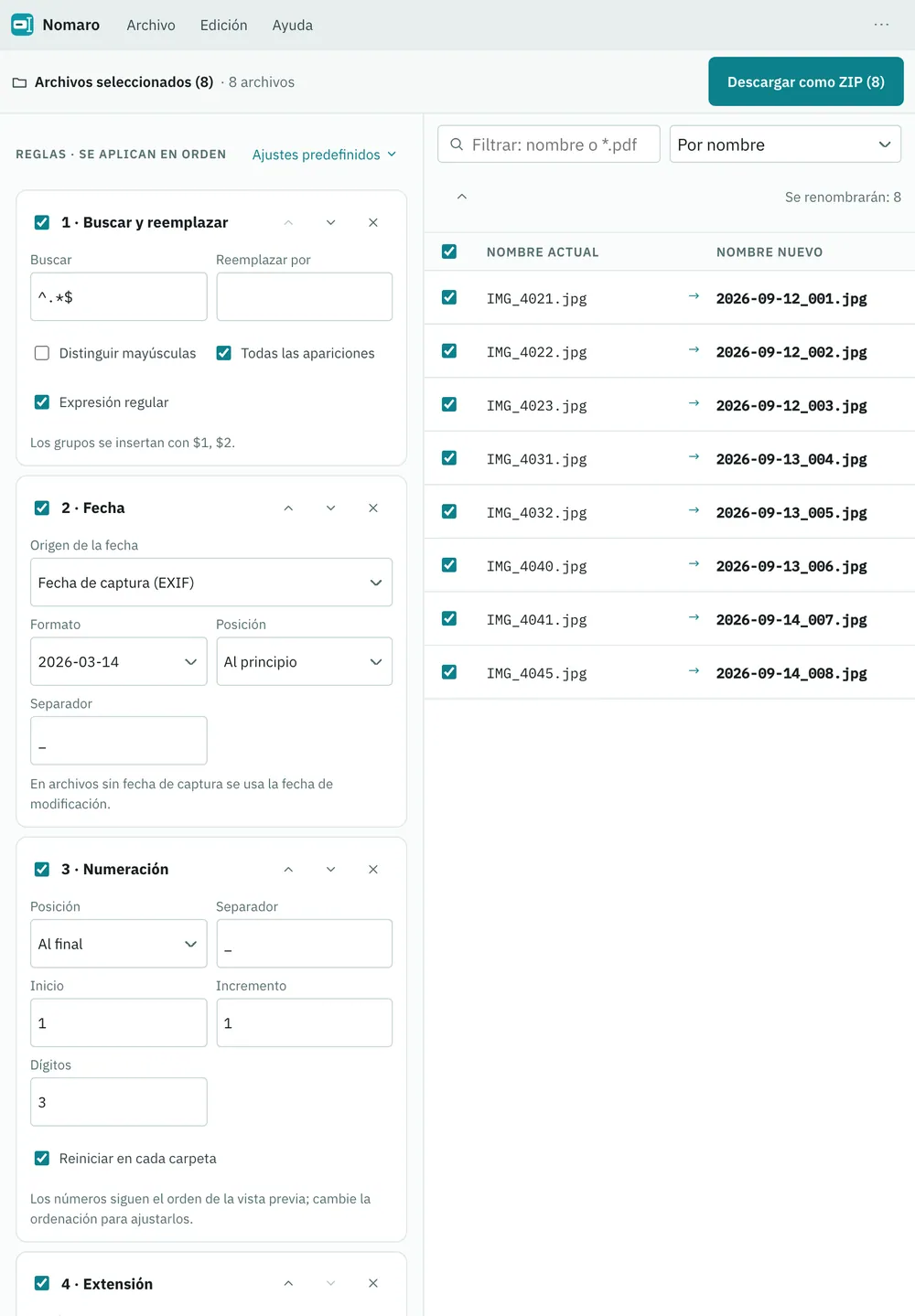
Task: Click the folder icon beside Archivos seleccionados
Action: coord(19,82)
